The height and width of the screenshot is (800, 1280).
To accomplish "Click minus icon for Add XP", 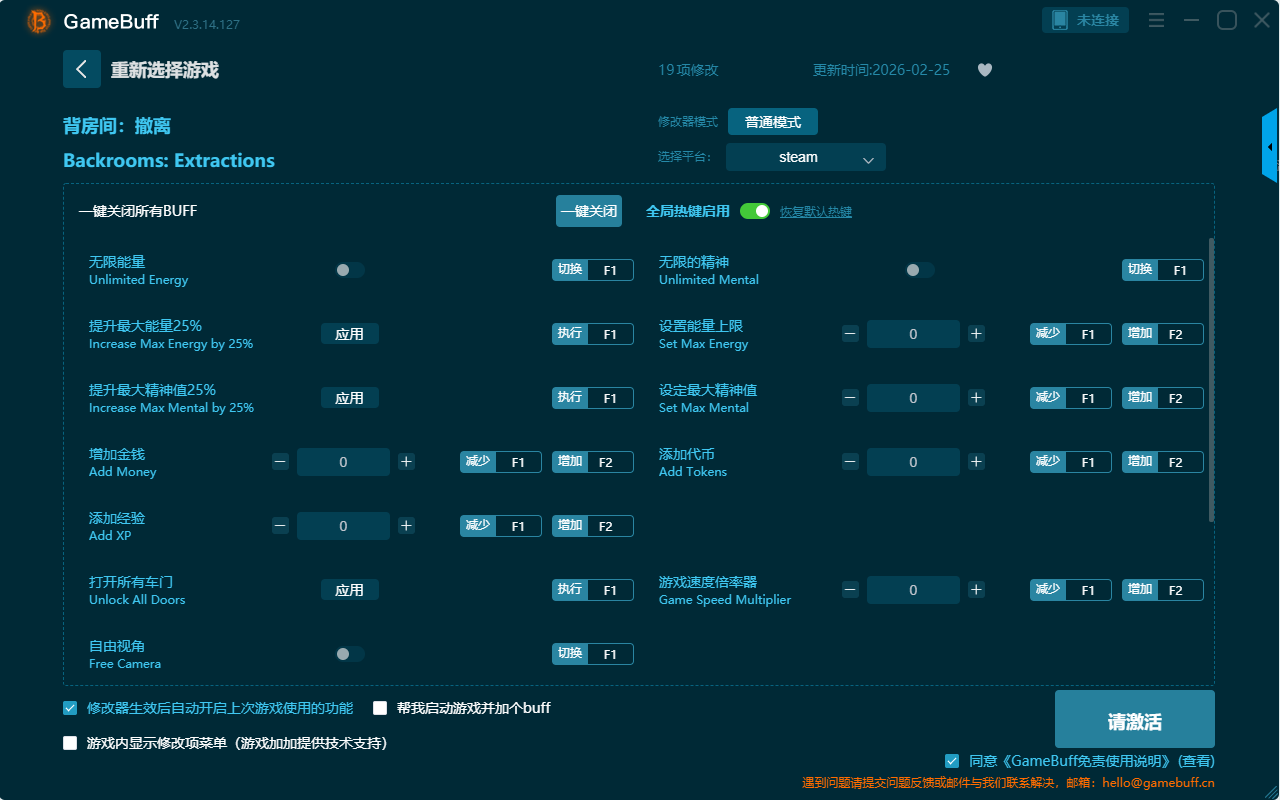I will 280,526.
